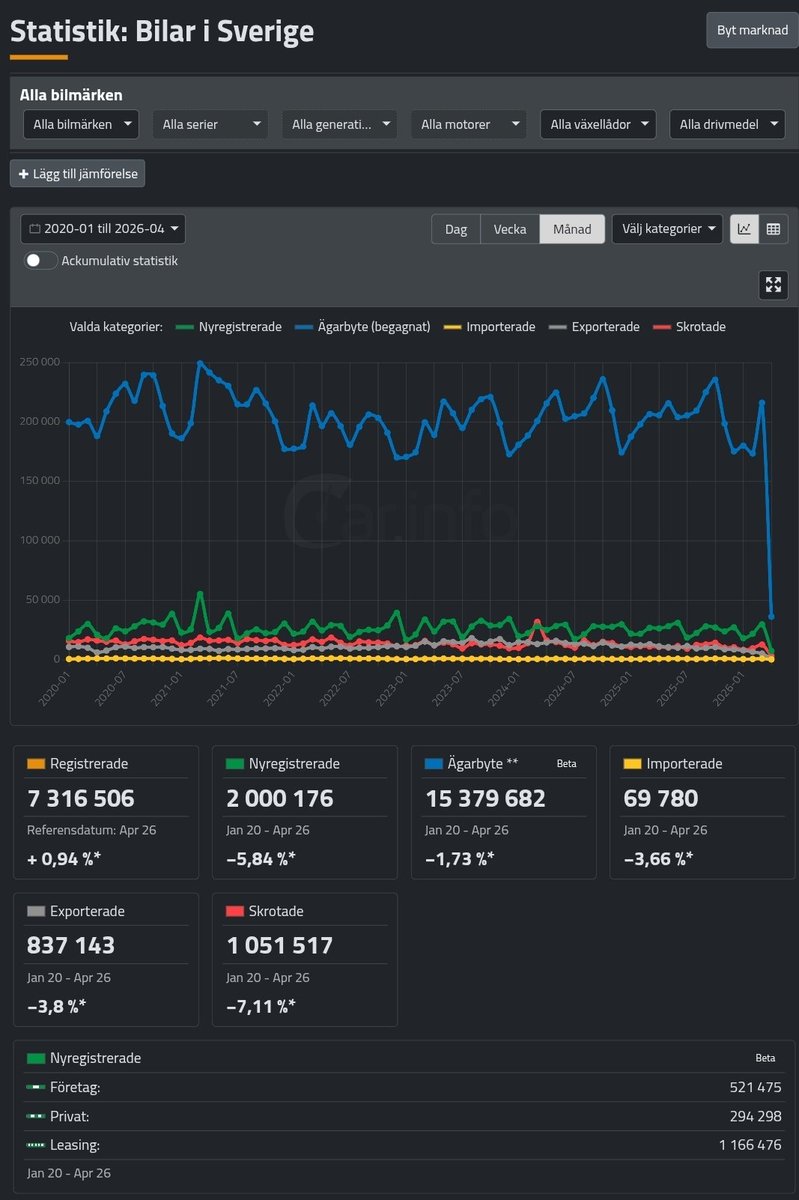Open Alla generationer dropdown

click(x=340, y=125)
